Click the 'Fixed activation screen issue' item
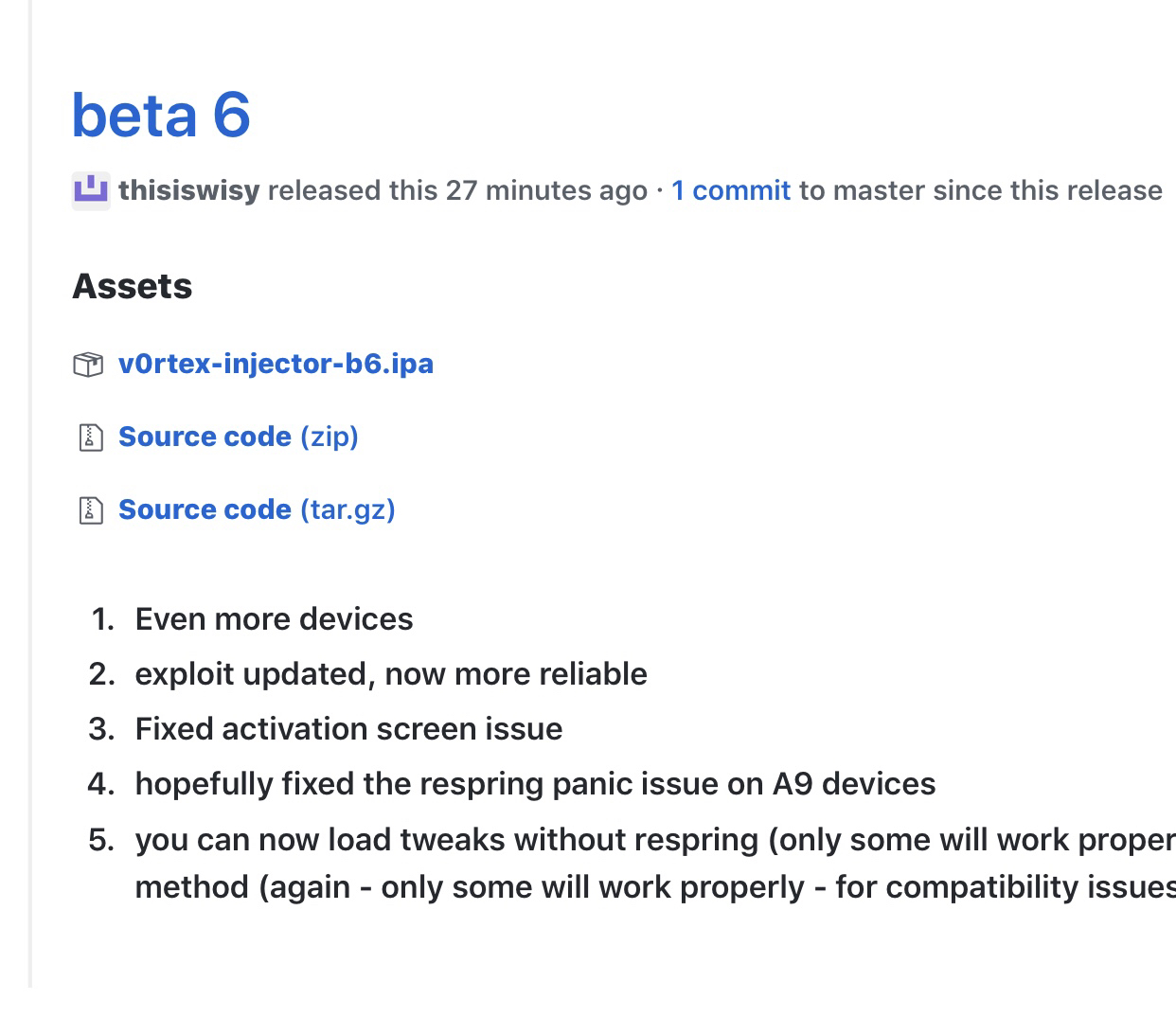The width and height of the screenshot is (1176, 1035). click(348, 729)
